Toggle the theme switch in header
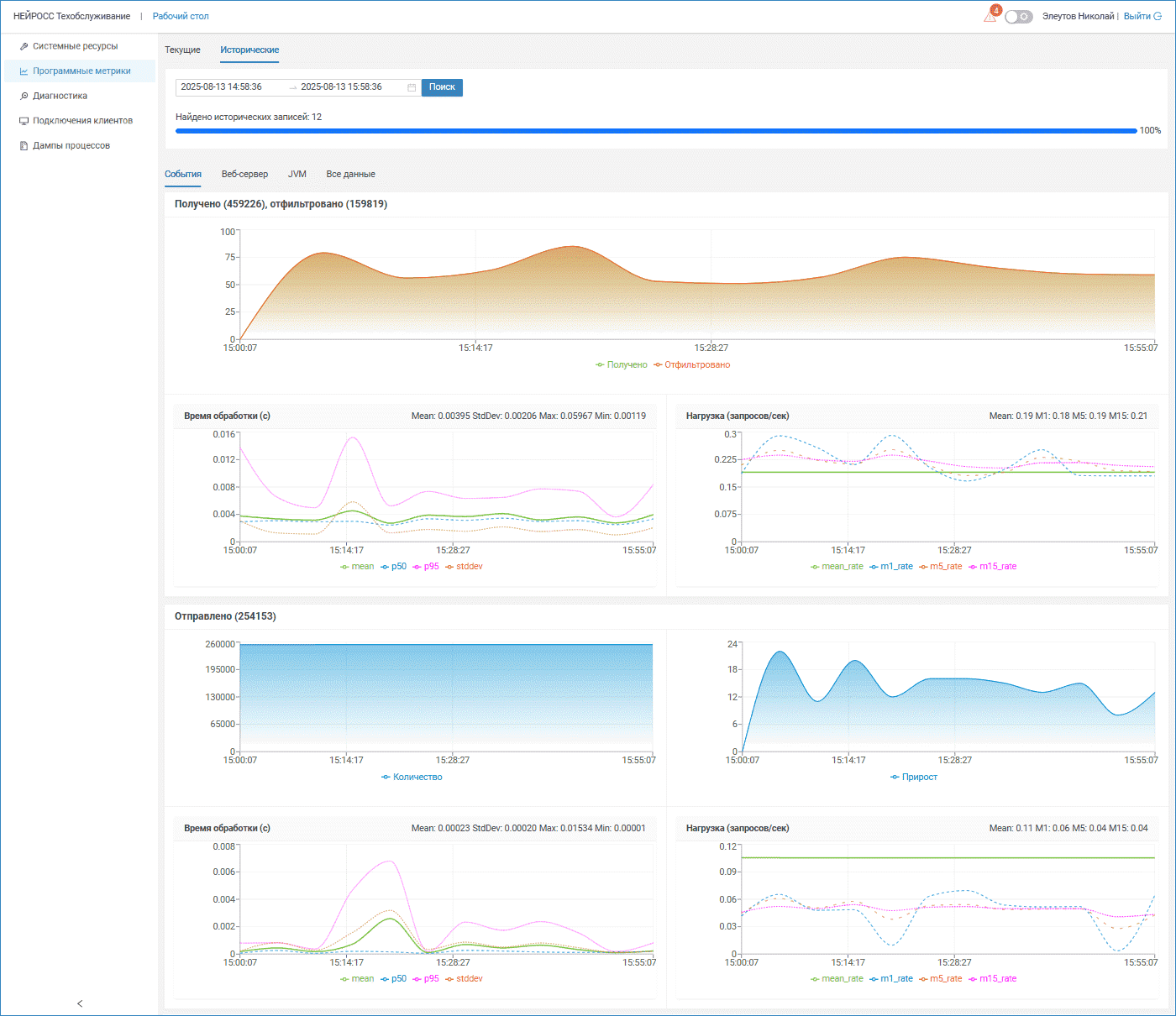 (1018, 17)
